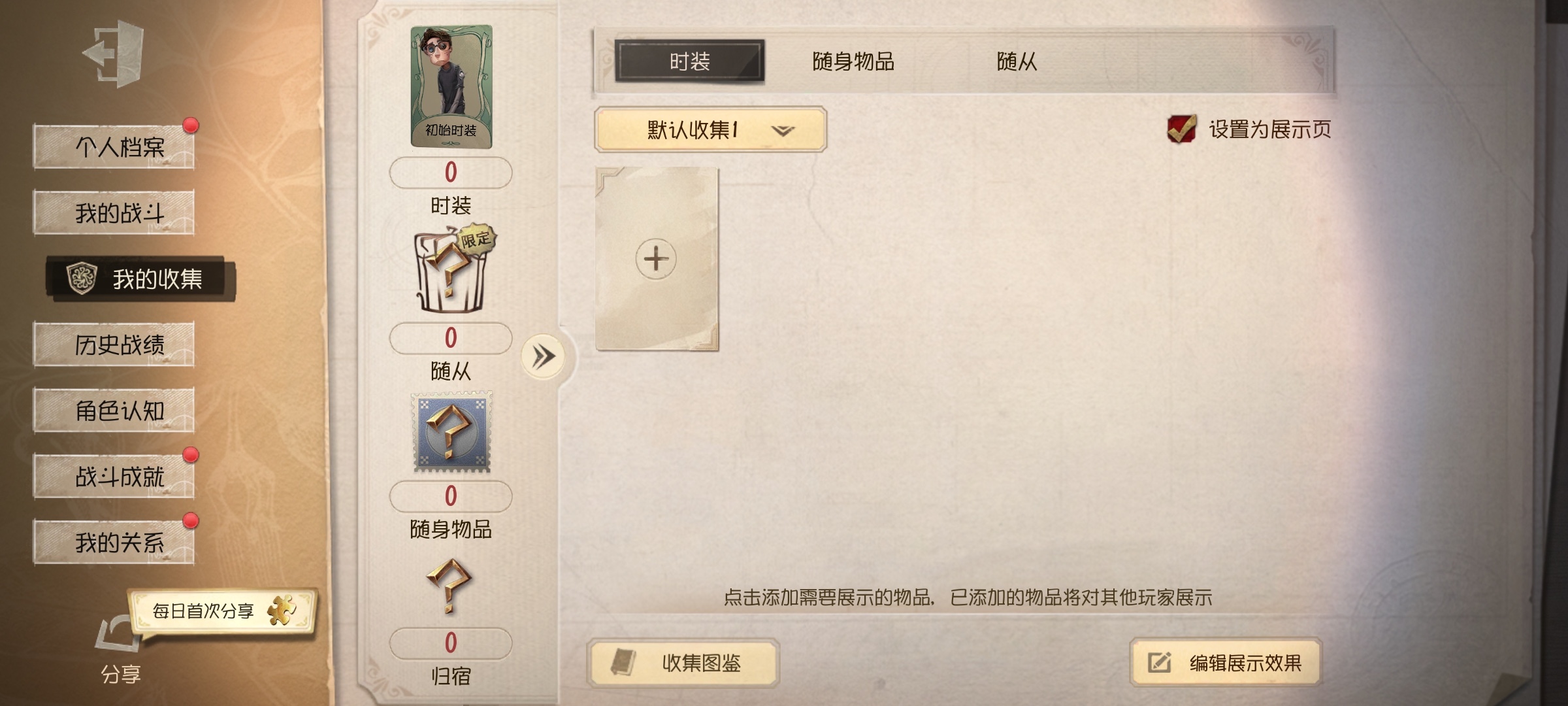Switch to the 随身物品 tab
Viewport: 1568px width, 706px height.
[853, 61]
